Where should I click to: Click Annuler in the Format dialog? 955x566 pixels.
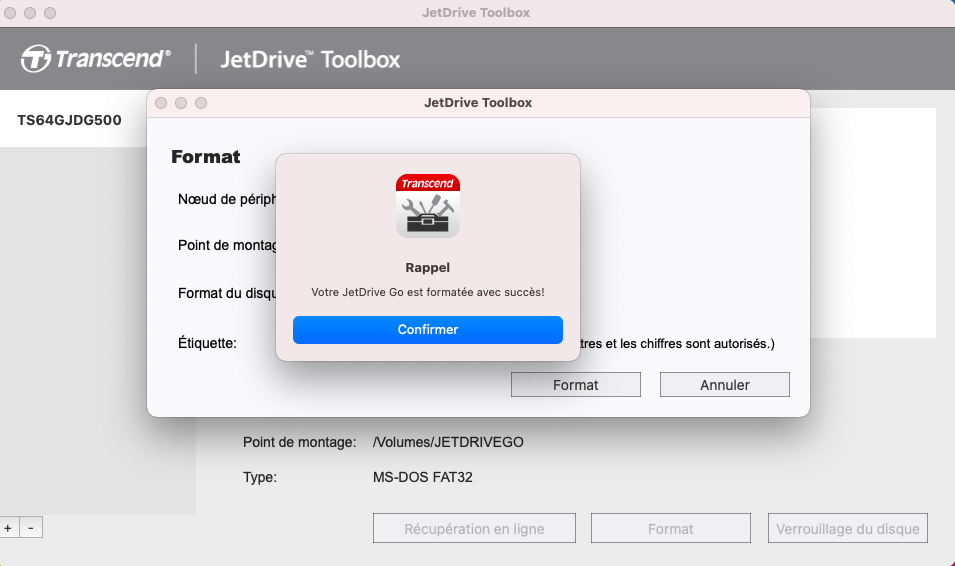(725, 385)
